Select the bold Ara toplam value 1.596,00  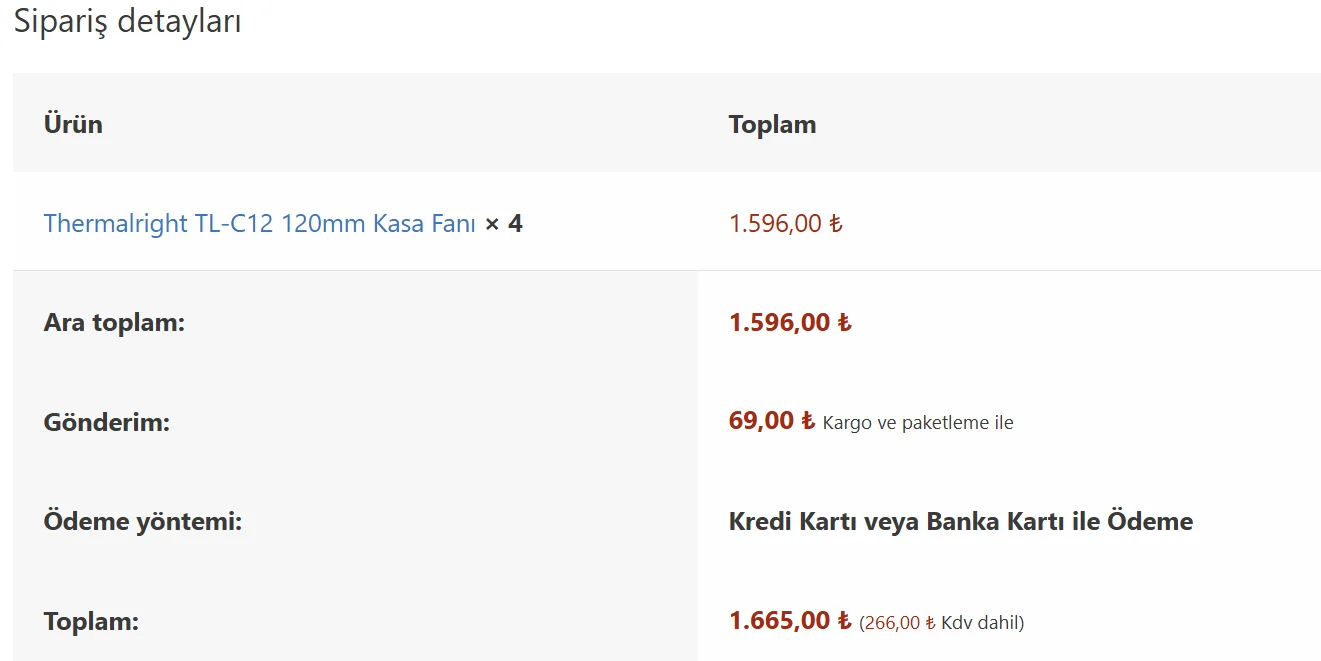pyautogui.click(x=780, y=322)
